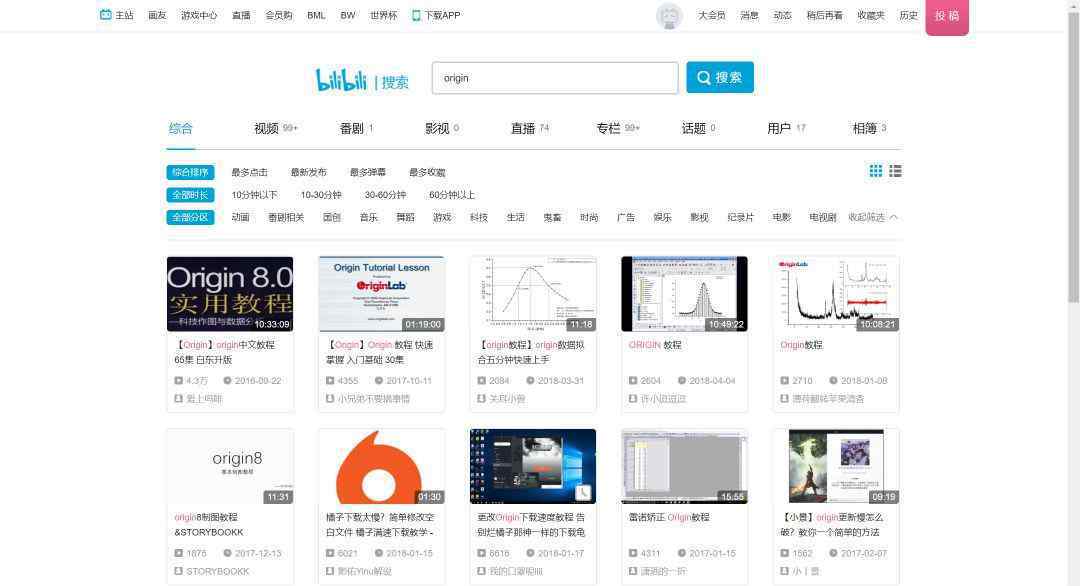This screenshot has height=586, width=1080.
Task: Switch to the 番剧 tab
Action: coord(355,128)
